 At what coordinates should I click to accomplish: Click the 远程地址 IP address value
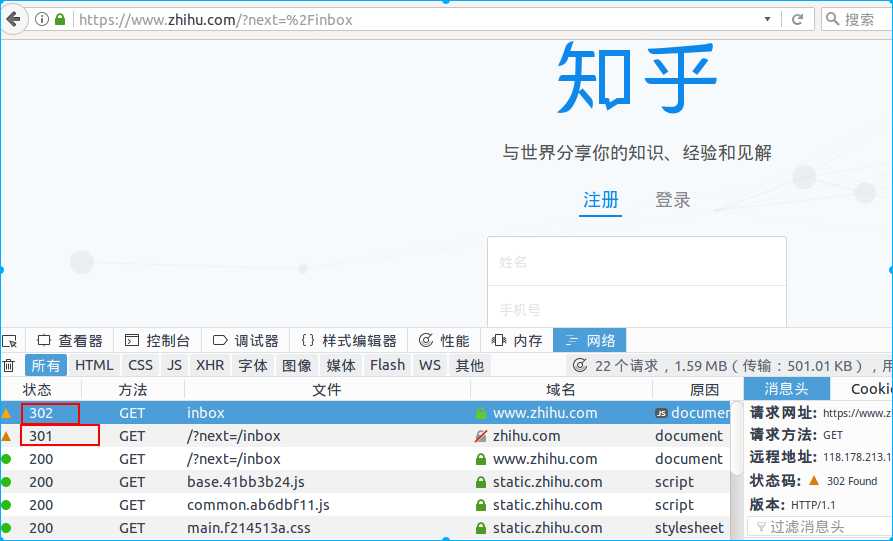[857, 457]
